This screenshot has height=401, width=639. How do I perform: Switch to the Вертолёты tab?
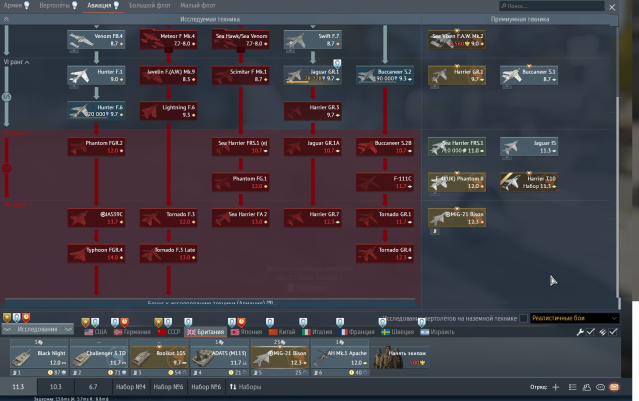pyautogui.click(x=56, y=6)
